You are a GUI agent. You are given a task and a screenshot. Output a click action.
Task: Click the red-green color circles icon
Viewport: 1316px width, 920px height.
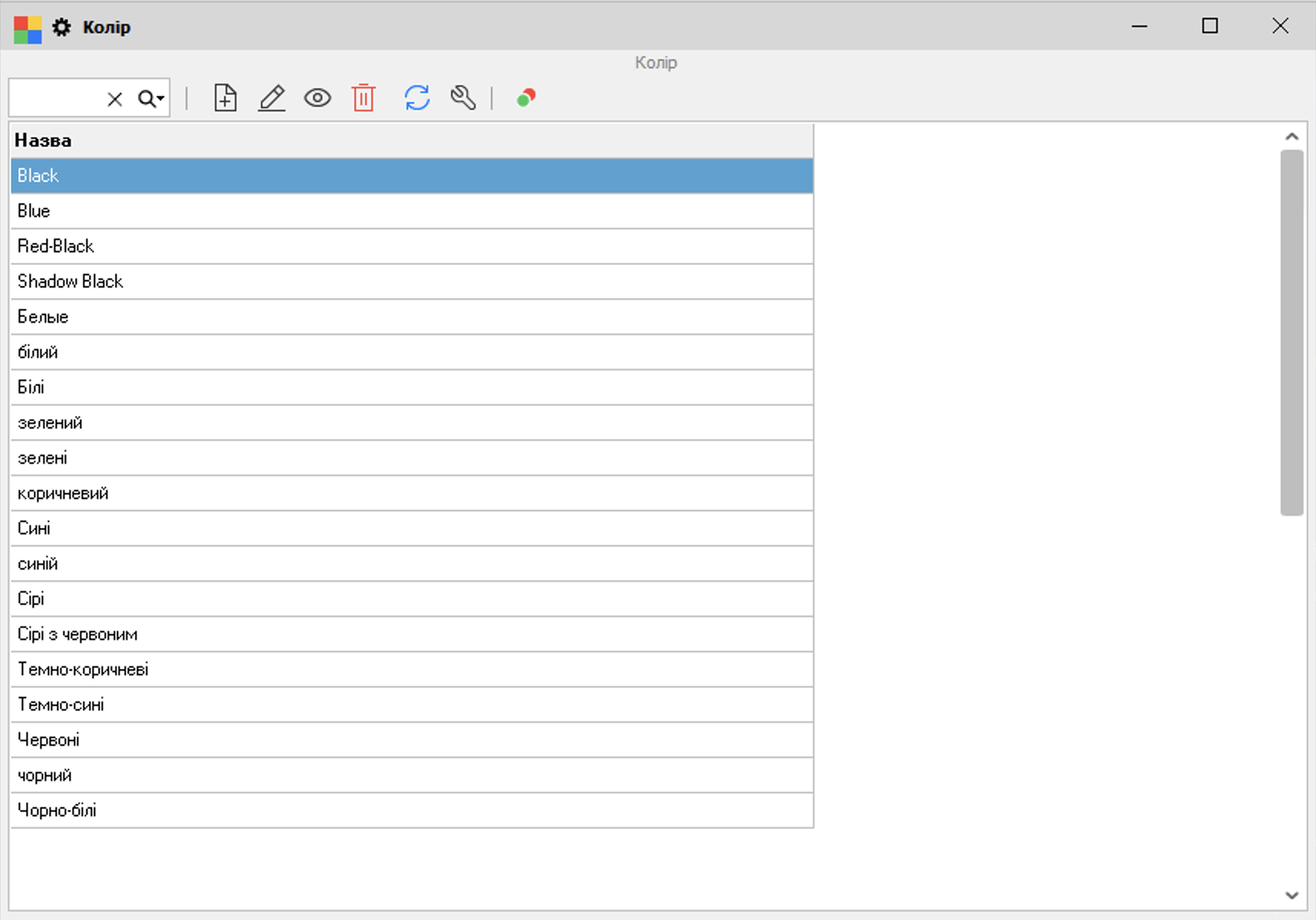point(526,98)
